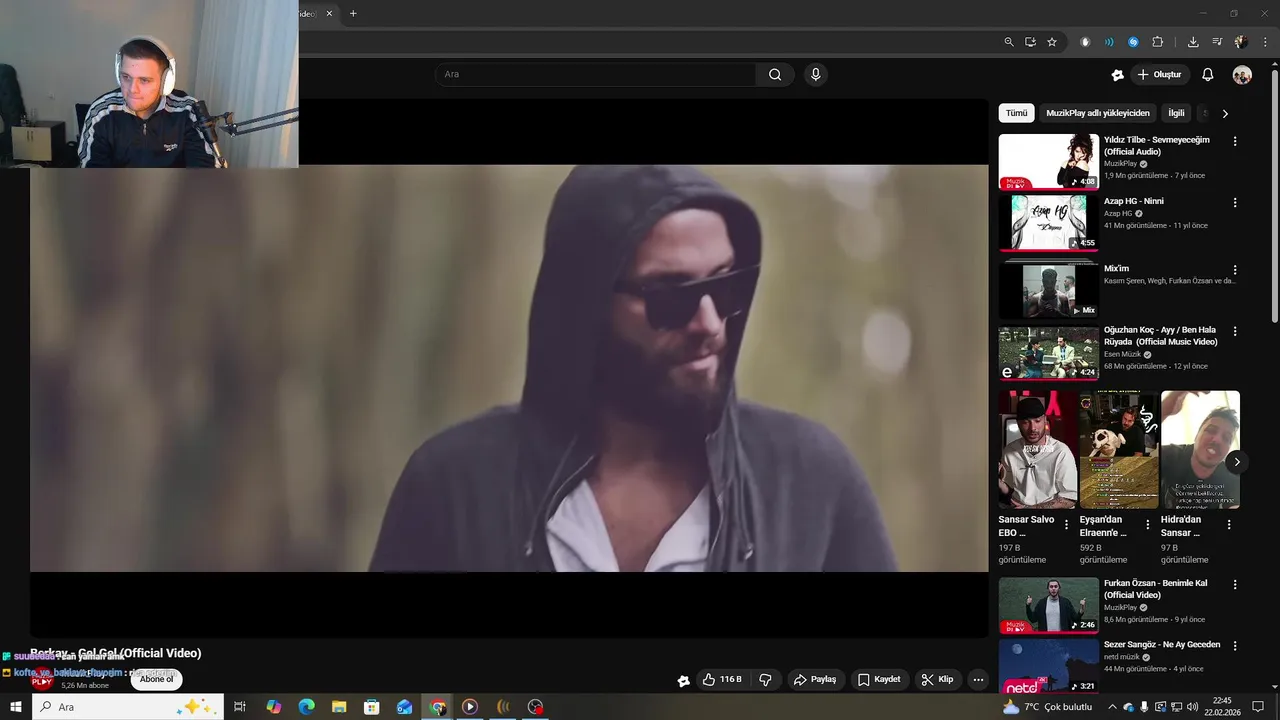Open Outlook from the taskbar
Viewport: 1280px width, 720px height.
point(404,707)
